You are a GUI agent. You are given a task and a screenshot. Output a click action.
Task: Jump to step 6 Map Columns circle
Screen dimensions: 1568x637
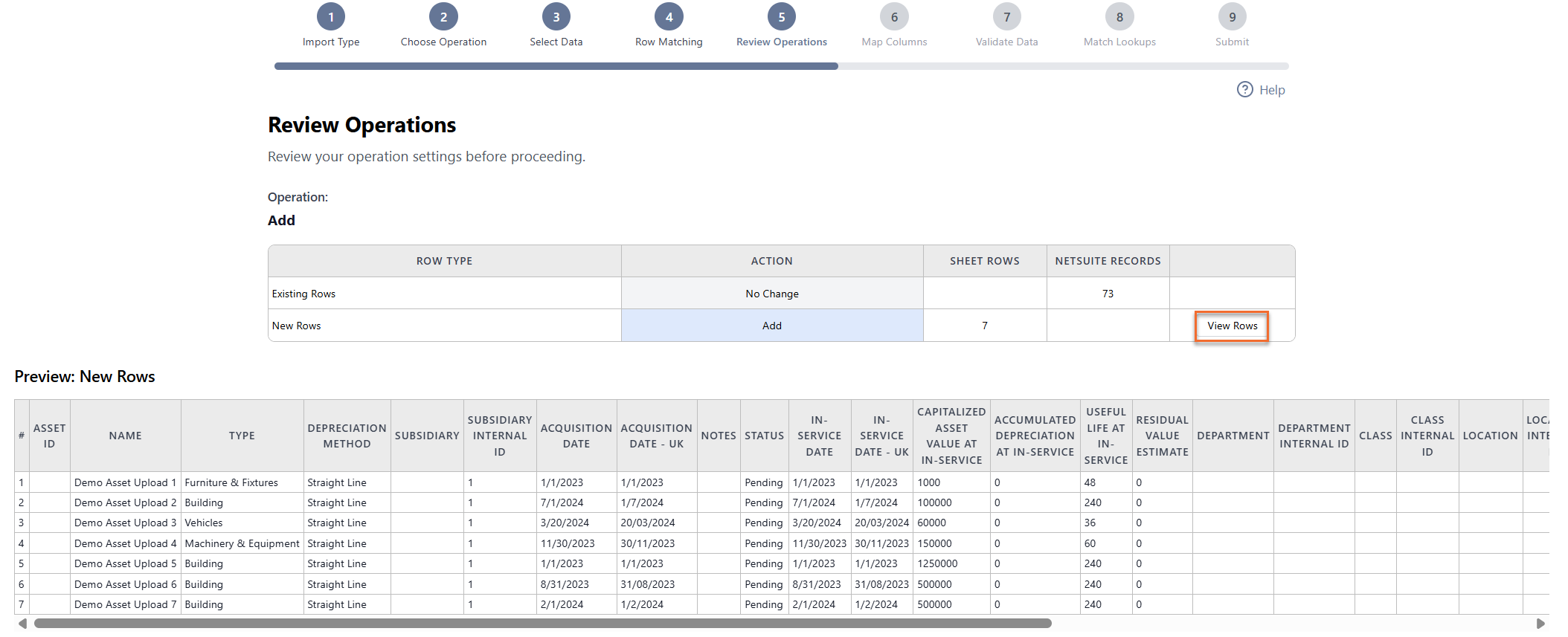(x=894, y=17)
